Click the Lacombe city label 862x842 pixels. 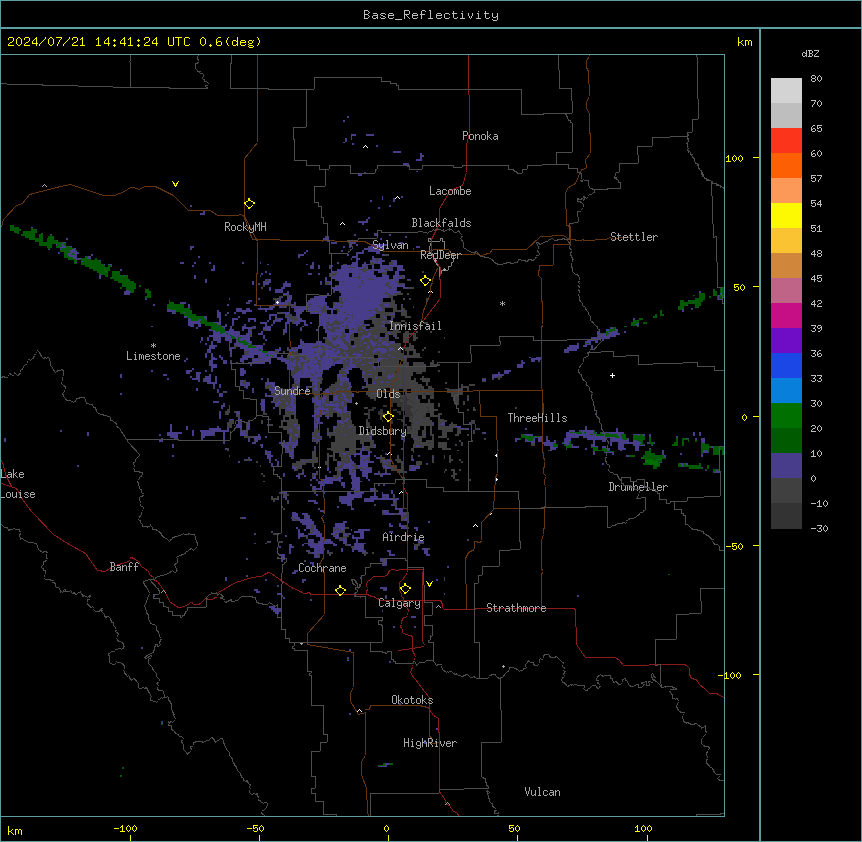450,191
